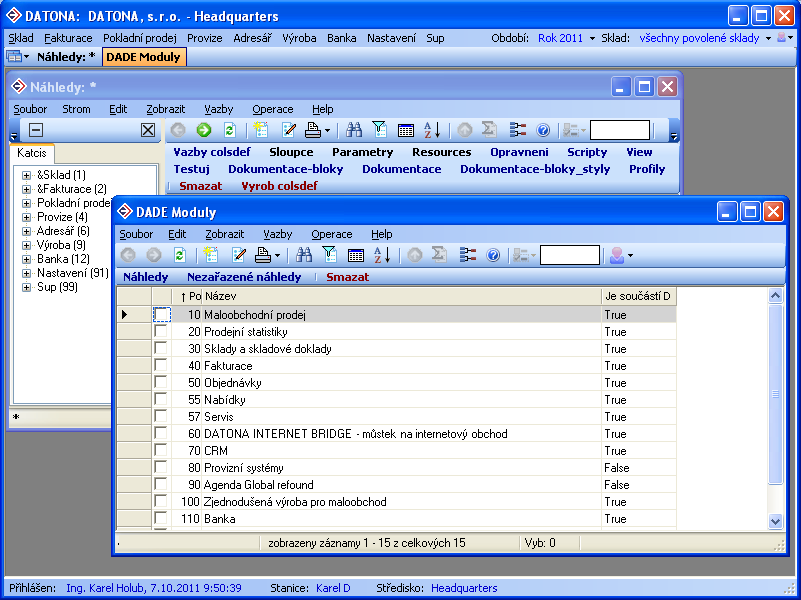Image resolution: width=801 pixels, height=600 pixels.
Task: Click the printer icon in Náhledy toolbar
Action: (313, 130)
